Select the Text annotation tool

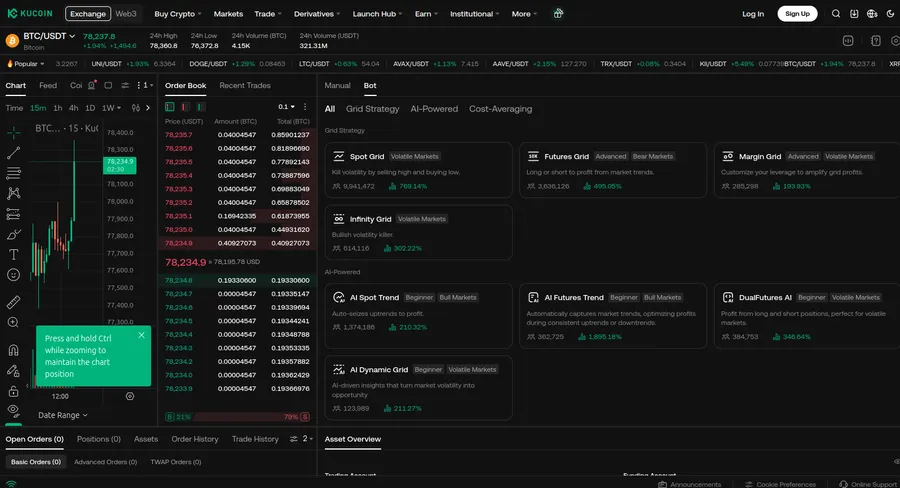pos(13,254)
